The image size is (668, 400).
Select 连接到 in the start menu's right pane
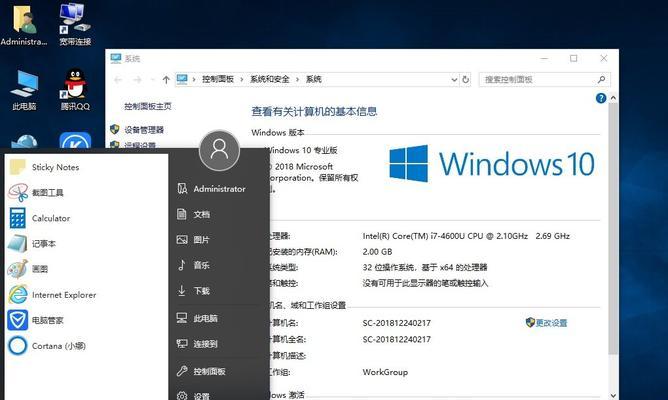[197, 344]
